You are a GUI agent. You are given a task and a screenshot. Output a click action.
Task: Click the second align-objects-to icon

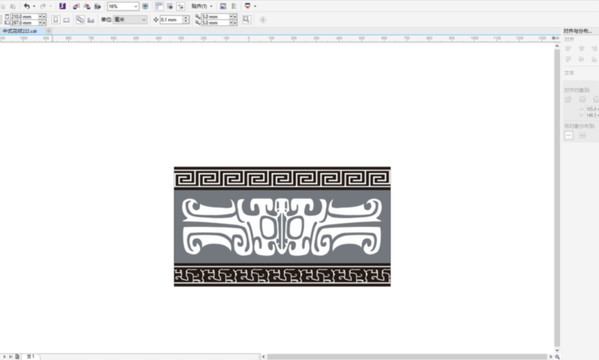(582, 100)
